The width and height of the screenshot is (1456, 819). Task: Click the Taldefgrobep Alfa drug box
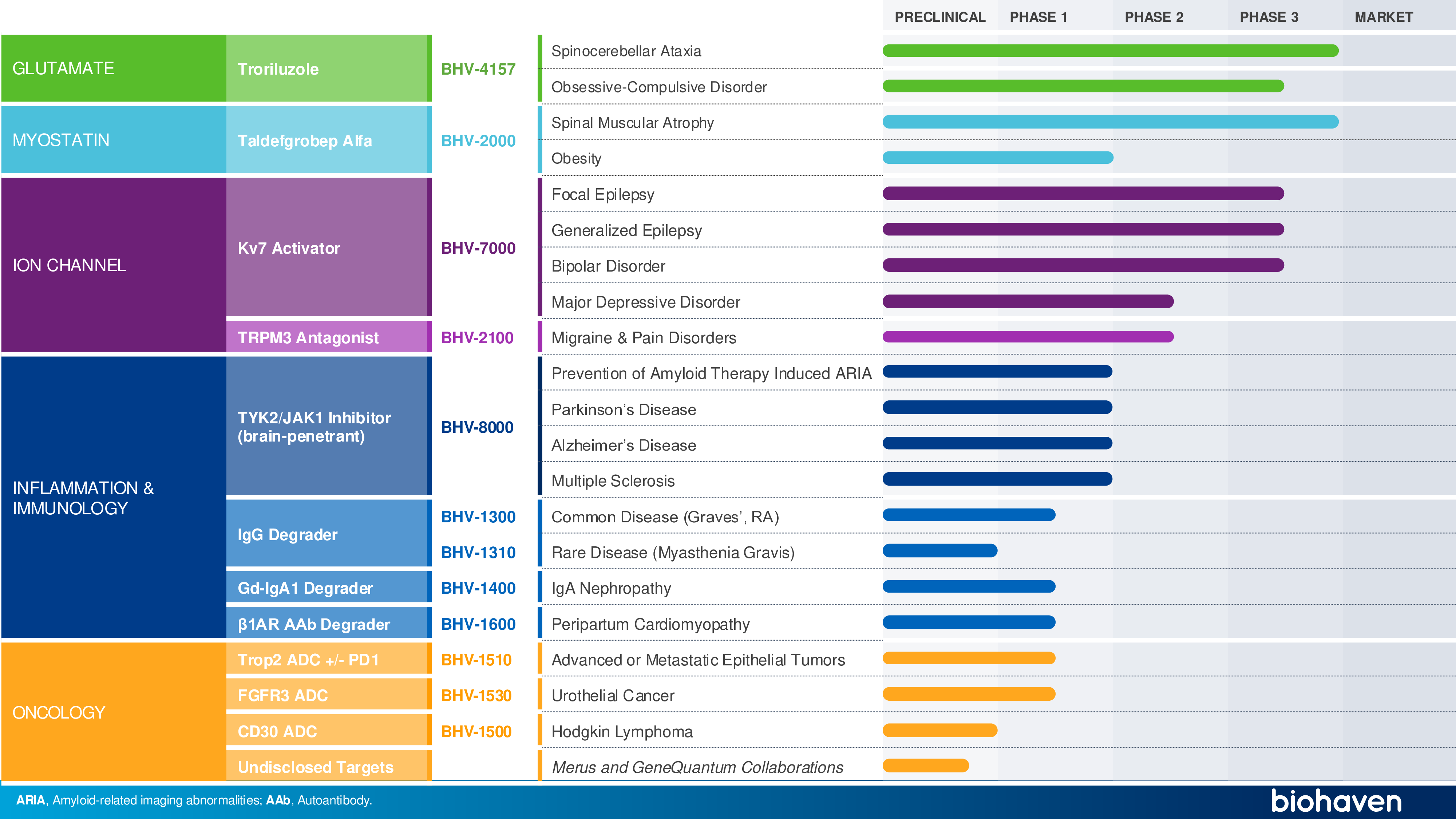(x=329, y=140)
